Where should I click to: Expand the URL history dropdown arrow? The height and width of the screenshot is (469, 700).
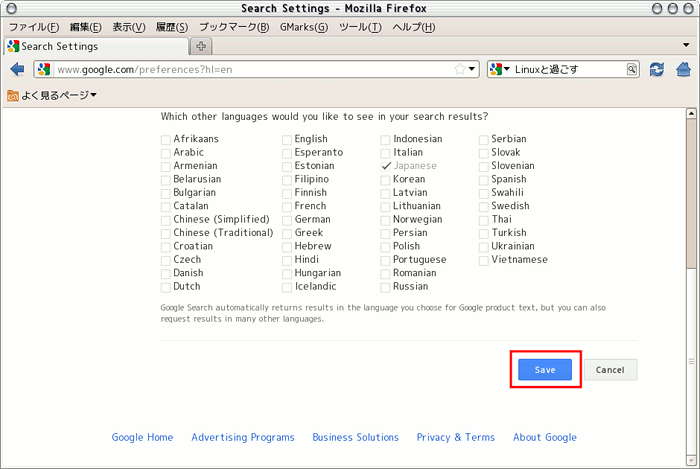(472, 69)
